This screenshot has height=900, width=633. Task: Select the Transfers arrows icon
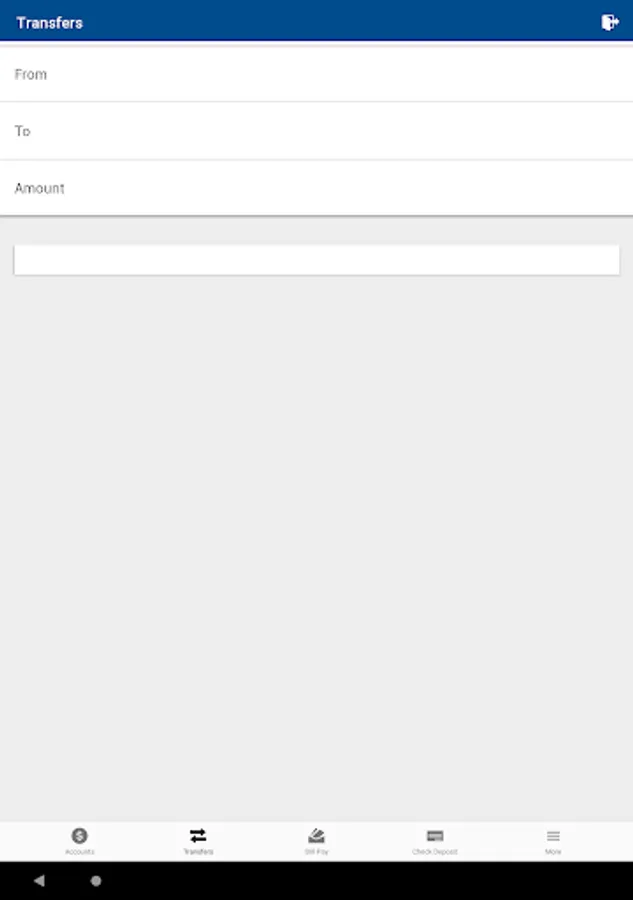(198, 836)
